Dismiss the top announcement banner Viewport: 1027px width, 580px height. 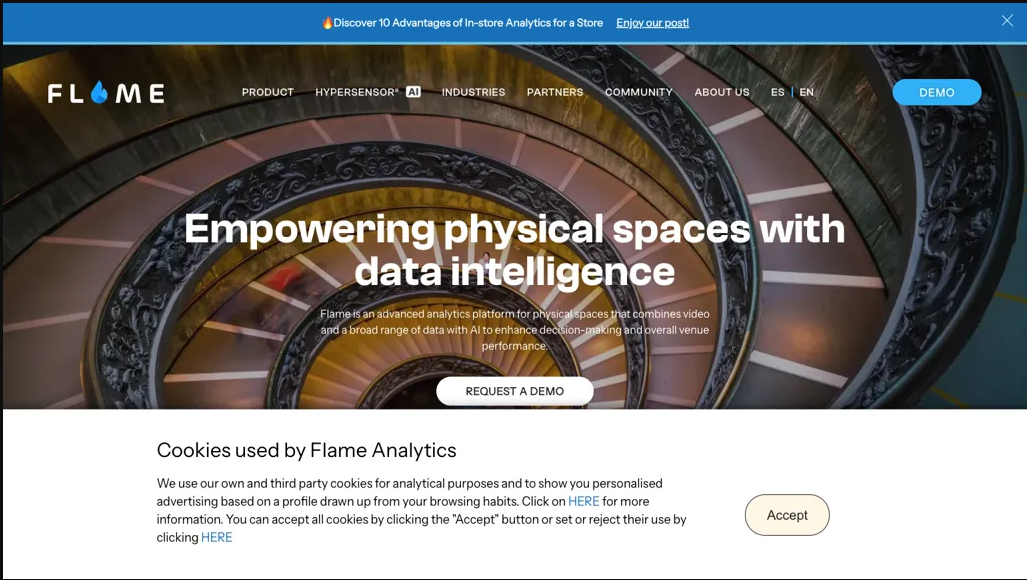pos(1007,21)
